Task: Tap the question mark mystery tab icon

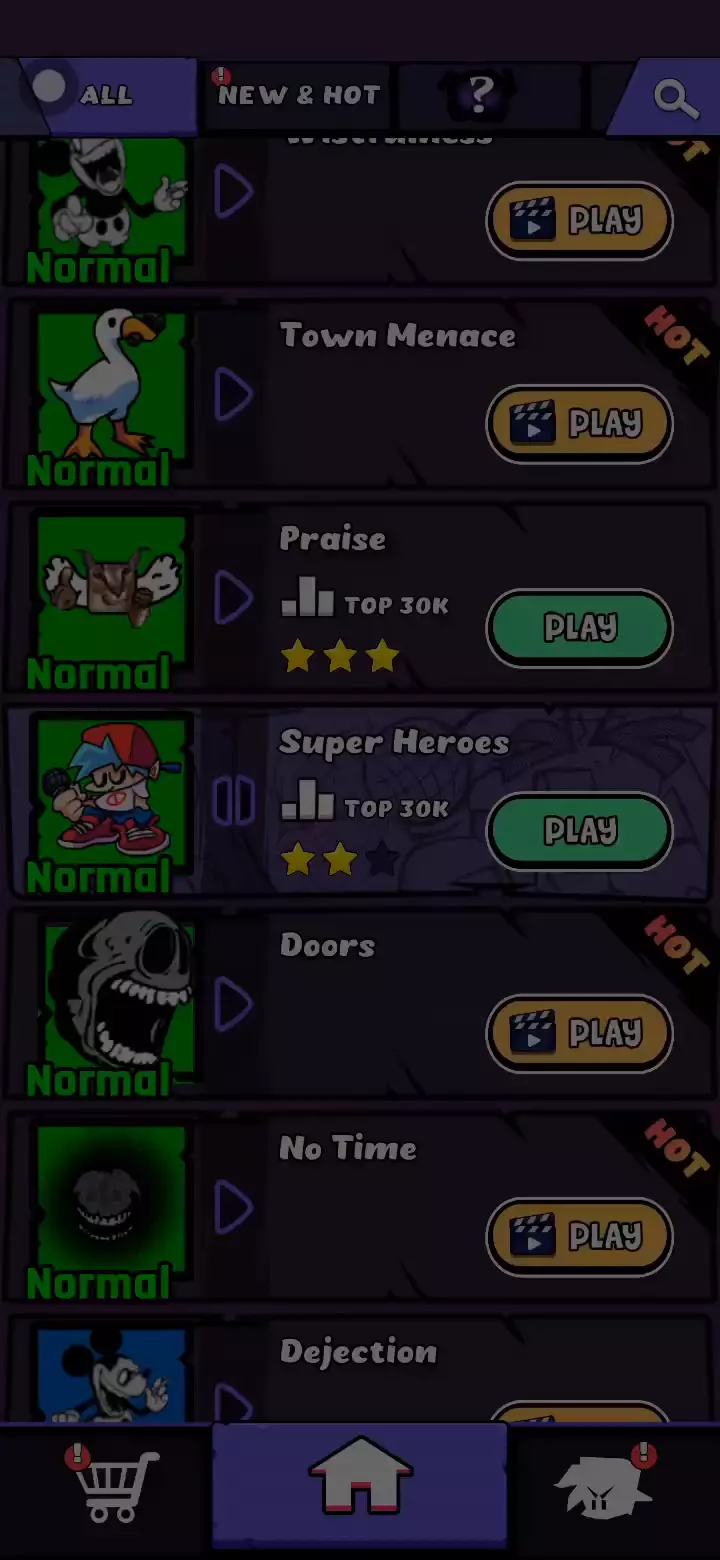Action: tap(480, 95)
